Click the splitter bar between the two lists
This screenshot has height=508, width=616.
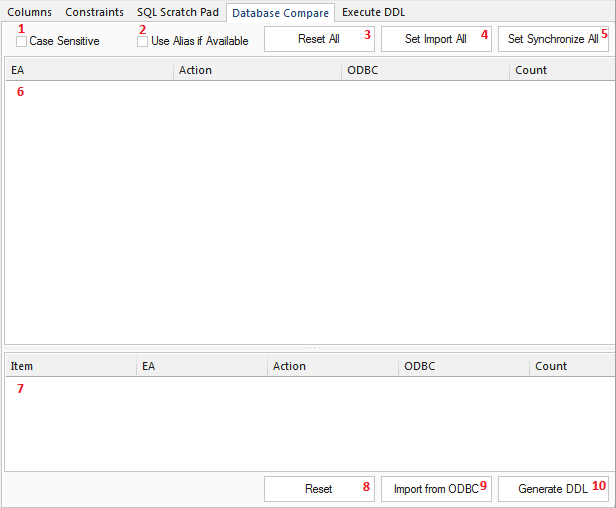[x=308, y=348]
